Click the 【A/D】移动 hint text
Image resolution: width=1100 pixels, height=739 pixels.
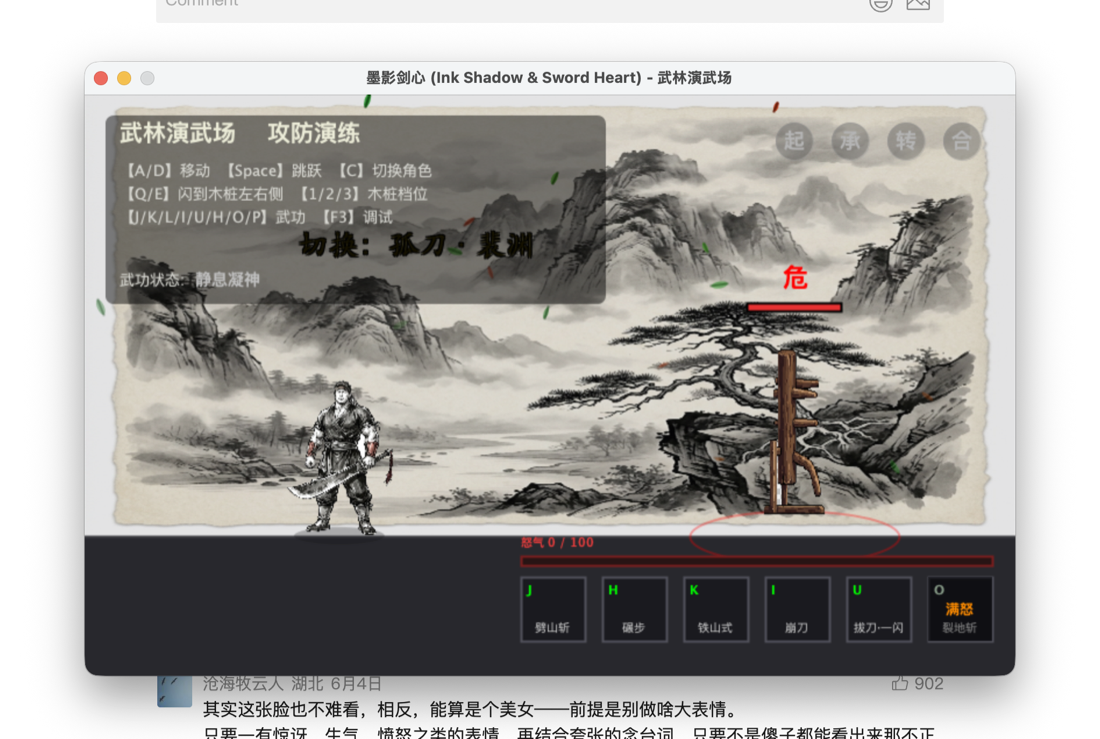pyautogui.click(x=166, y=171)
